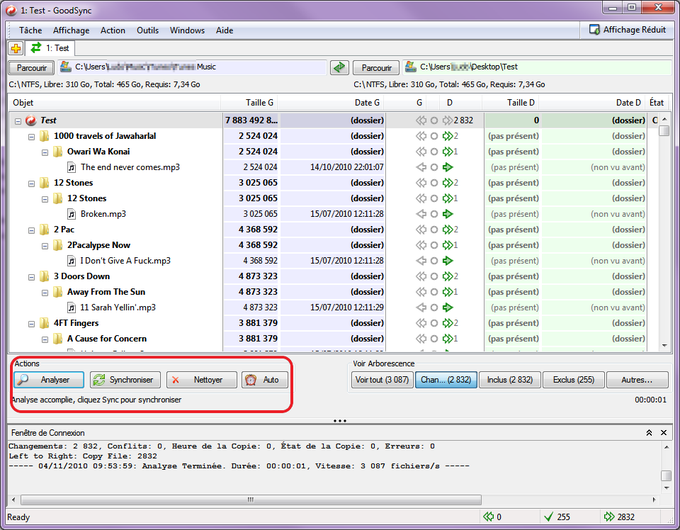
Task: Click double left arrow on 2 Pac row
Action: tap(421, 229)
